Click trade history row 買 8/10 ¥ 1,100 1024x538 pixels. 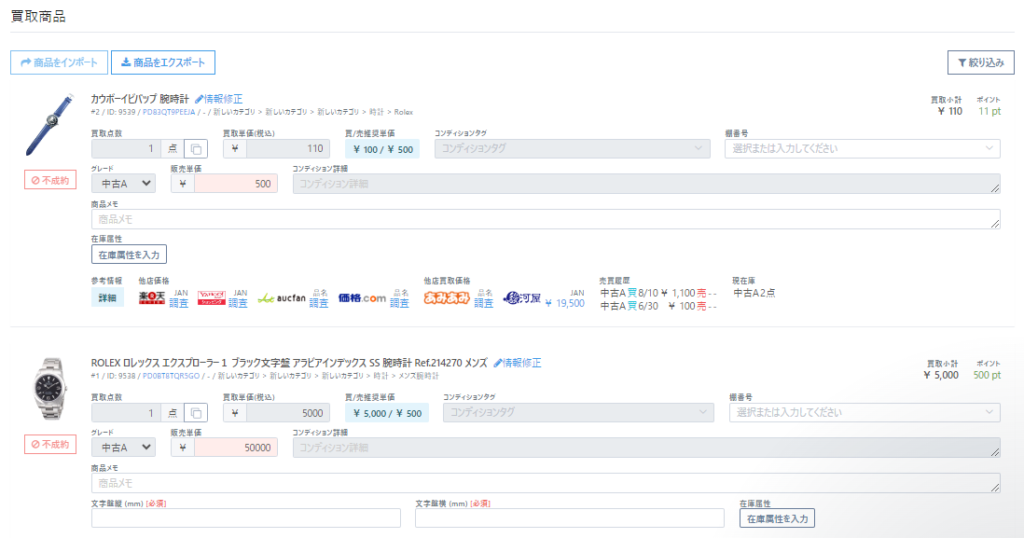(x=658, y=294)
